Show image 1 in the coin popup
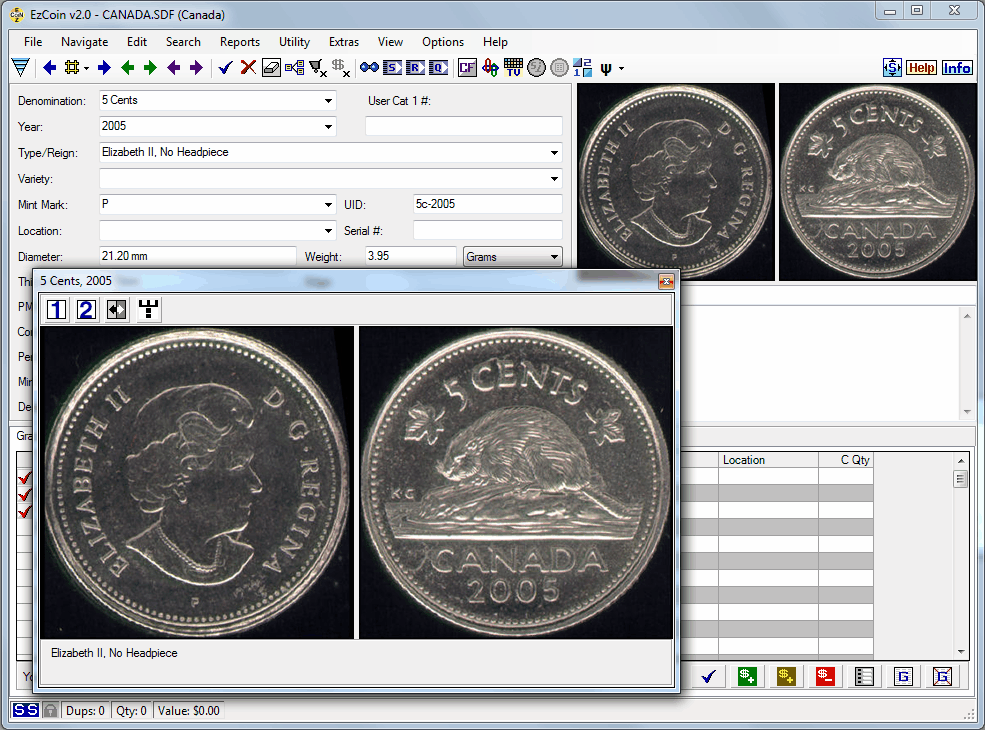This screenshot has width=985, height=730. (57, 309)
